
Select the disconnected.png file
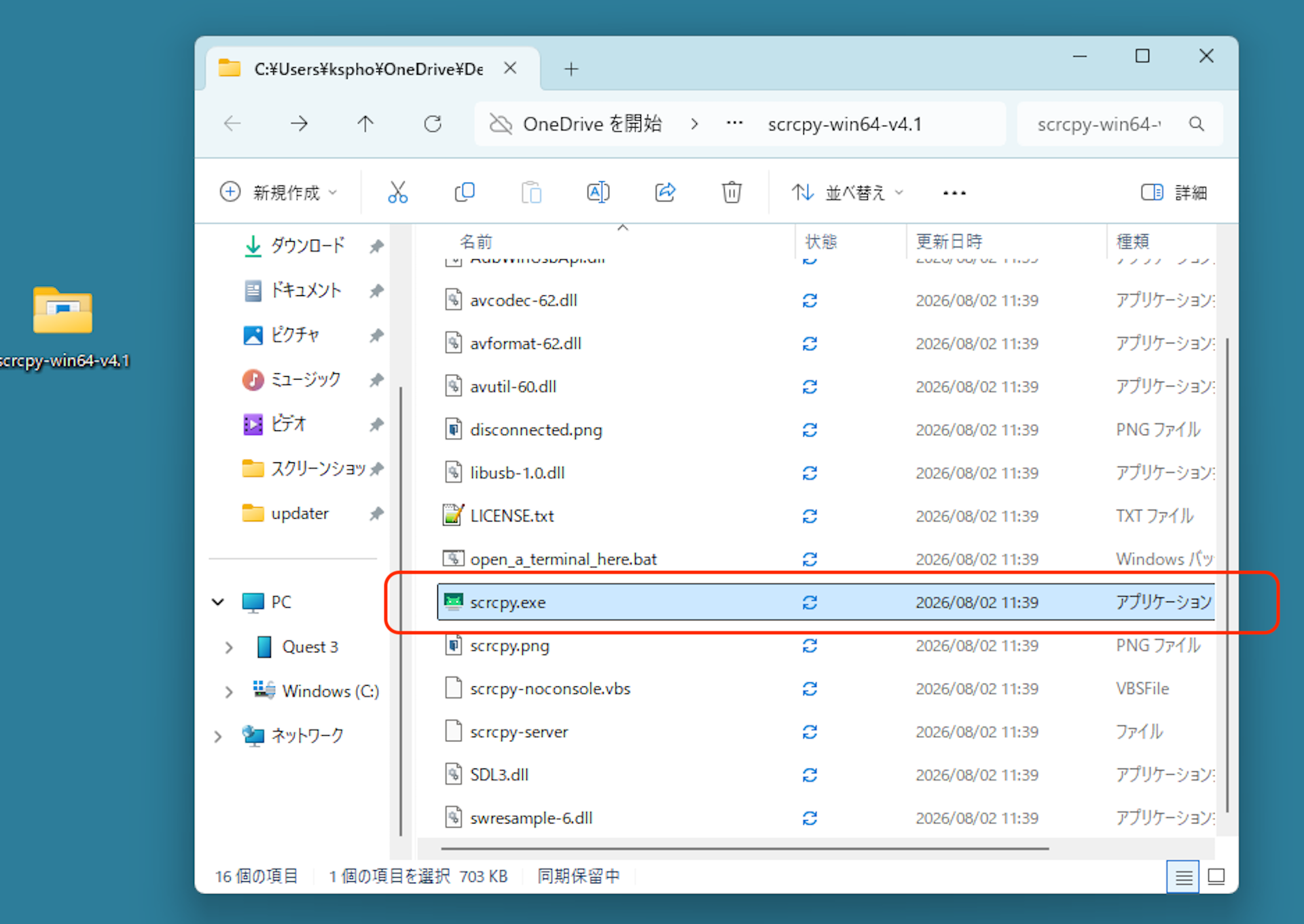[x=536, y=430]
